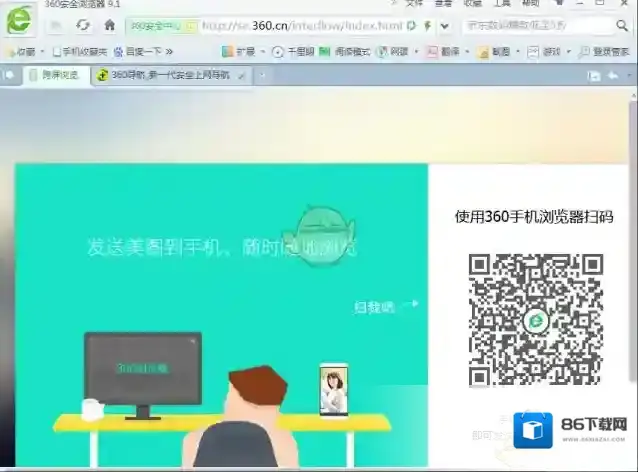
Task: Expand the 游戏 dropdown arrow
Action: click(x=569, y=52)
